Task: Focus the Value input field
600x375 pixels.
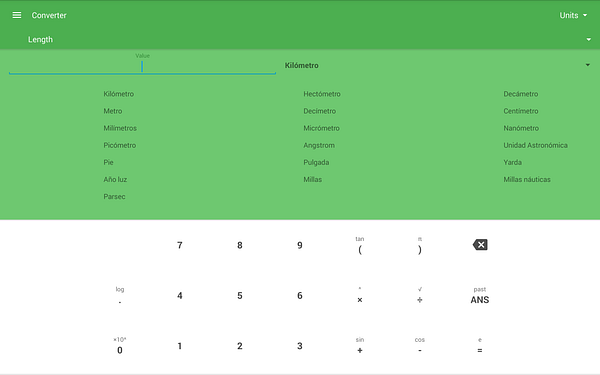Action: pos(142,67)
